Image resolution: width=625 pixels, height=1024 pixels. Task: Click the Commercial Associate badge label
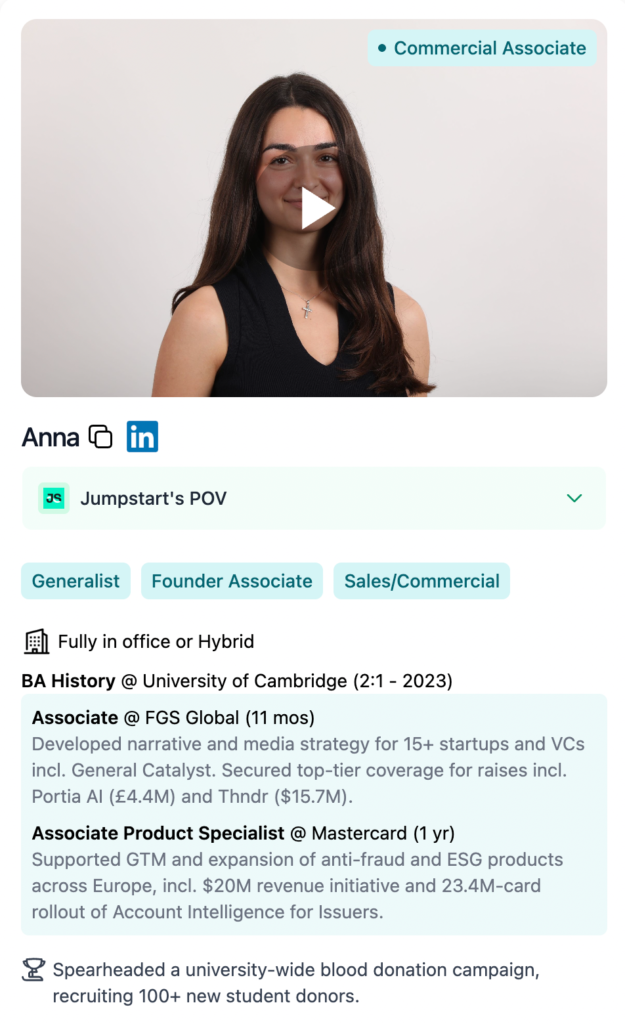[x=489, y=48]
